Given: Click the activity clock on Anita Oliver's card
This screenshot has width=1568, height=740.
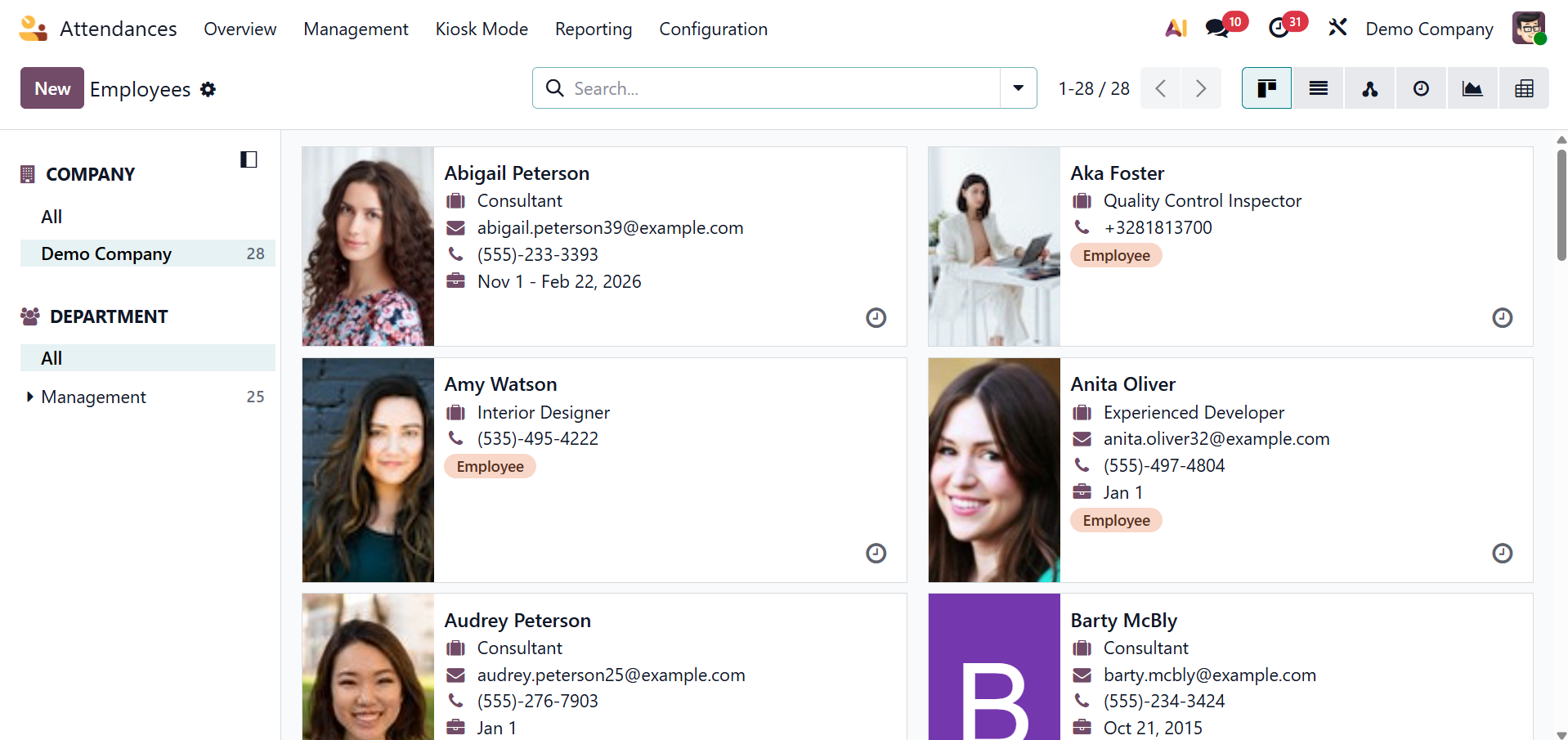Looking at the screenshot, I should (1502, 553).
